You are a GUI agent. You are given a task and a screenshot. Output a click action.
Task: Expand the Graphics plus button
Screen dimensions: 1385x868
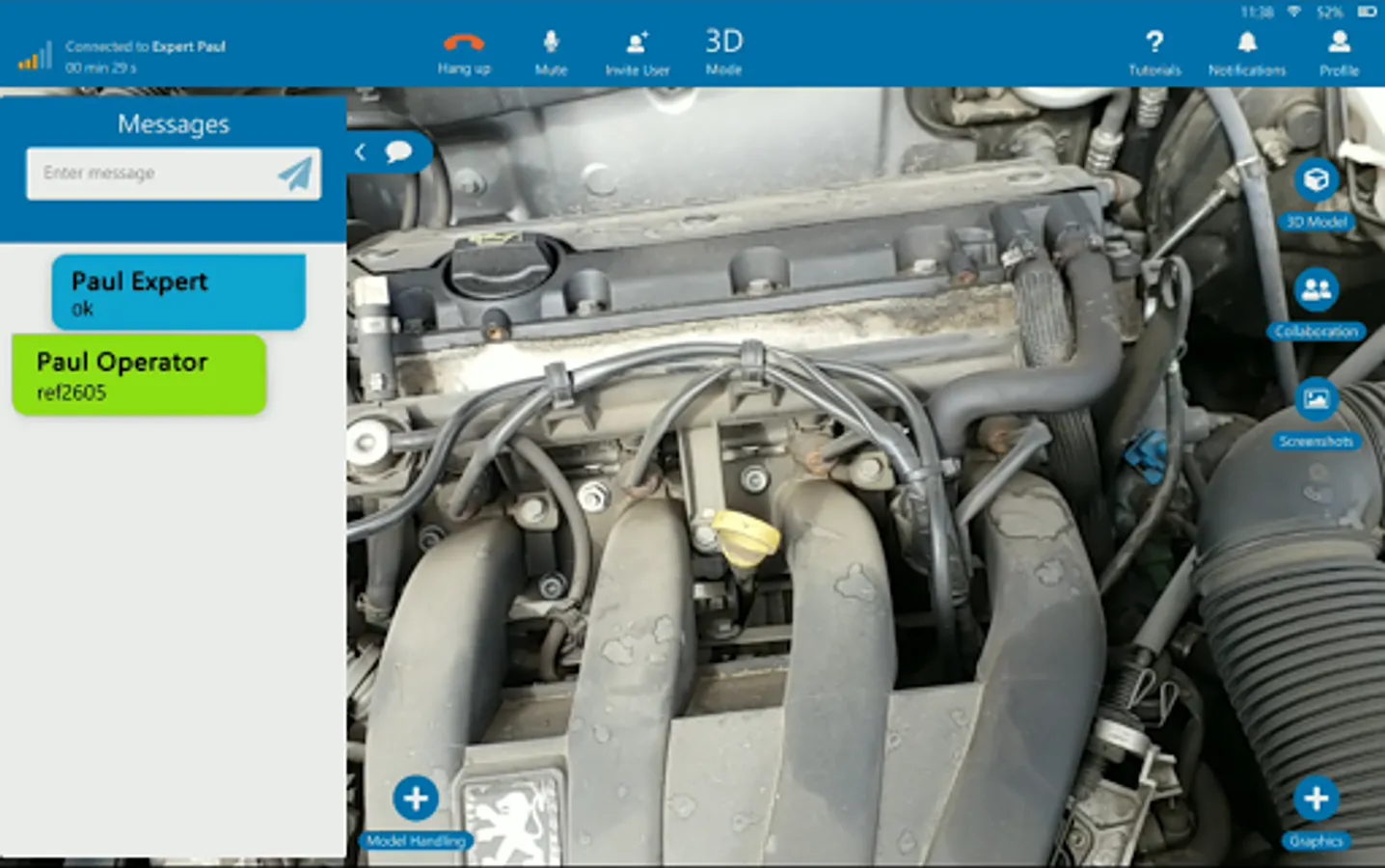pos(1317,799)
